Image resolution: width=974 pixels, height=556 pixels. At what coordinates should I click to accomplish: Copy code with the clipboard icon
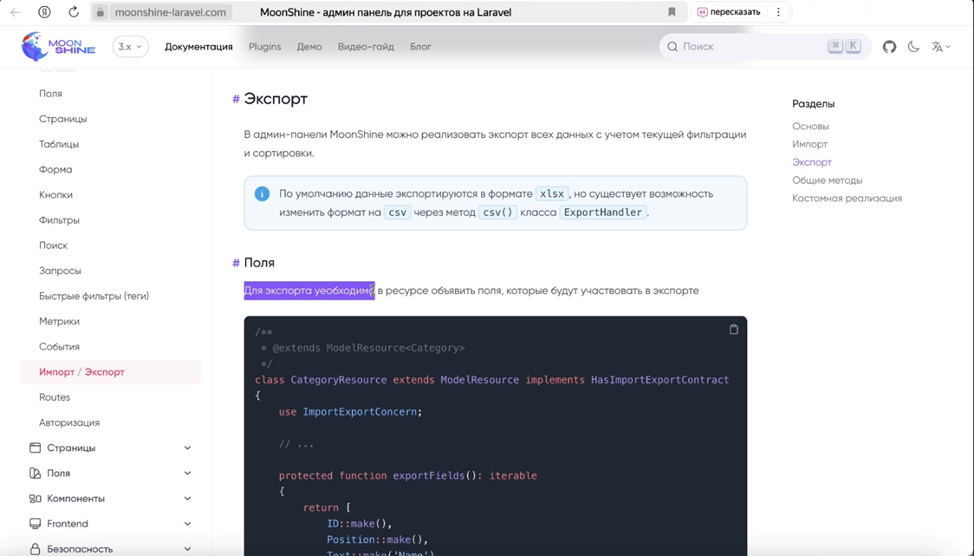click(x=734, y=330)
